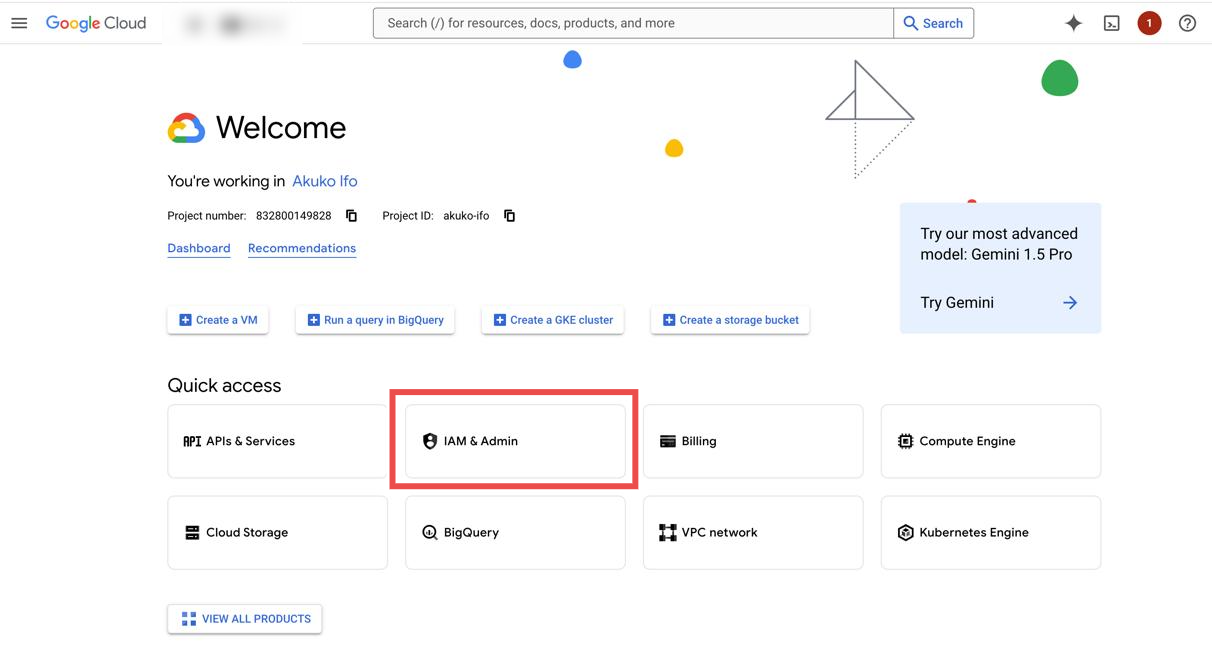The width and height of the screenshot is (1212, 663).
Task: Copy the project number using its copy icon
Action: [351, 215]
